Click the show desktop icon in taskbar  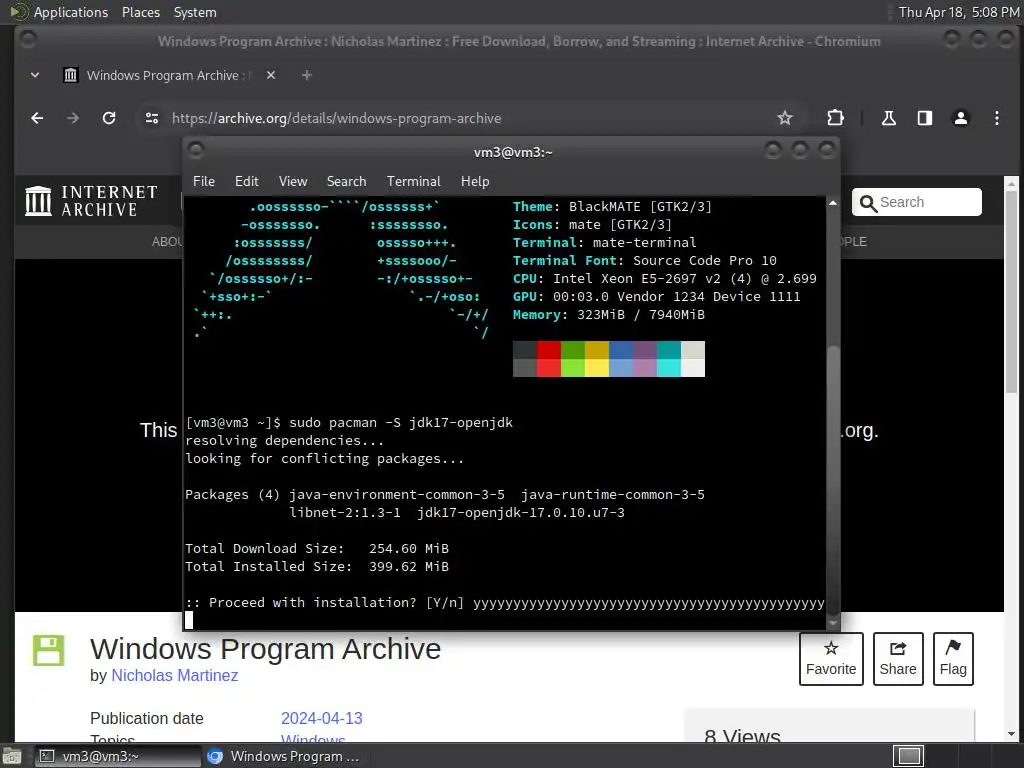tap(11, 756)
